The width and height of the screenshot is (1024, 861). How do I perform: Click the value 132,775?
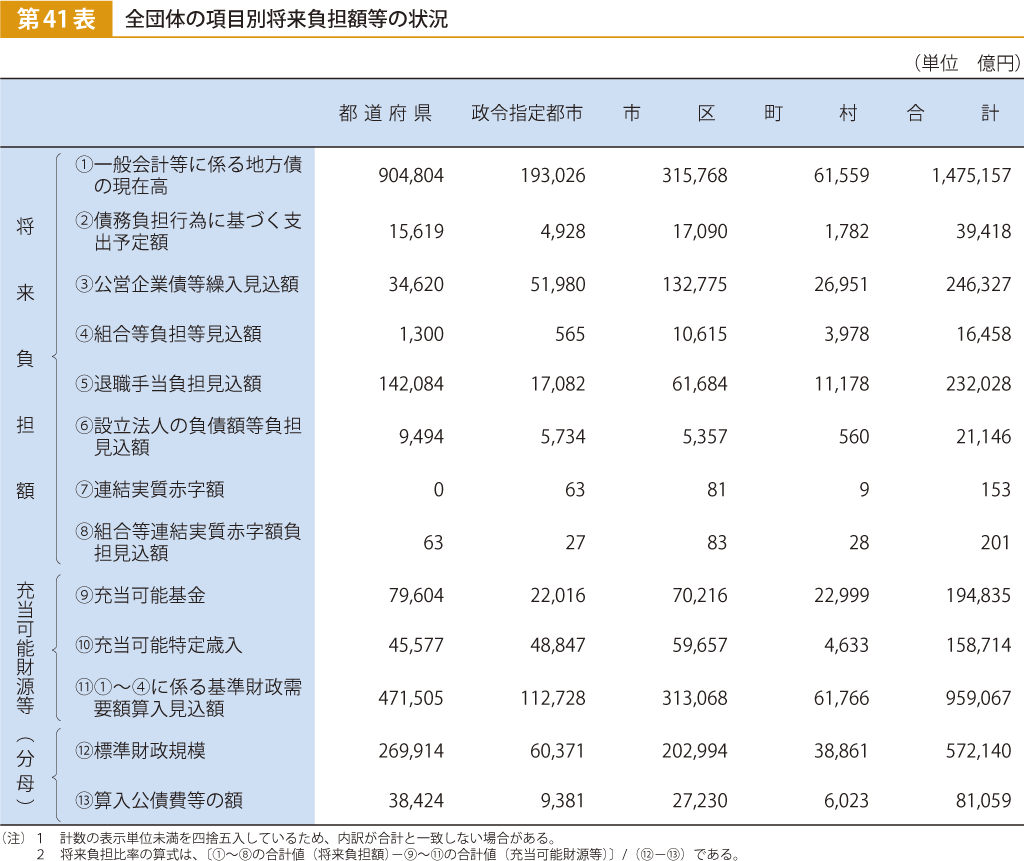pos(694,284)
